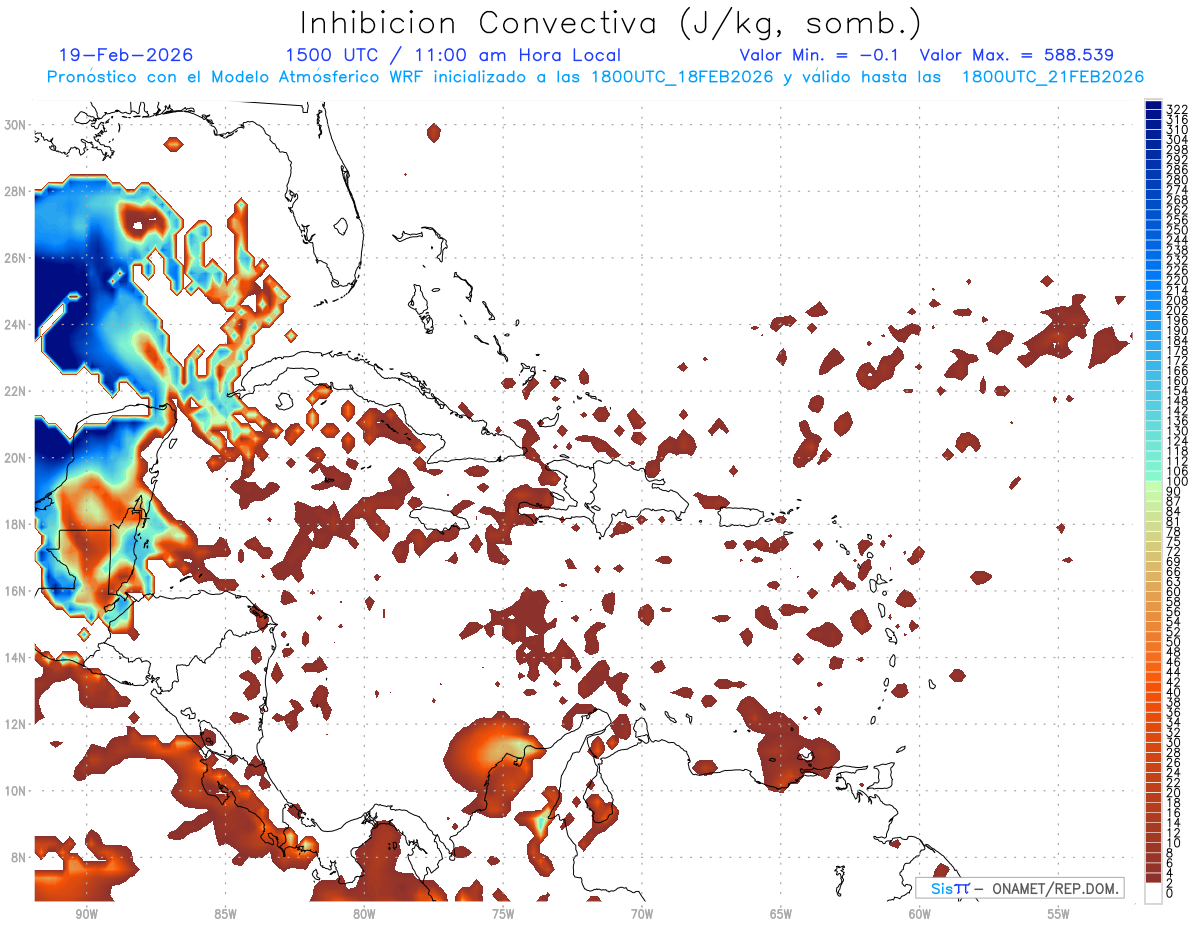Click the '85W' longitude label
1200x927 pixels.
(225, 915)
